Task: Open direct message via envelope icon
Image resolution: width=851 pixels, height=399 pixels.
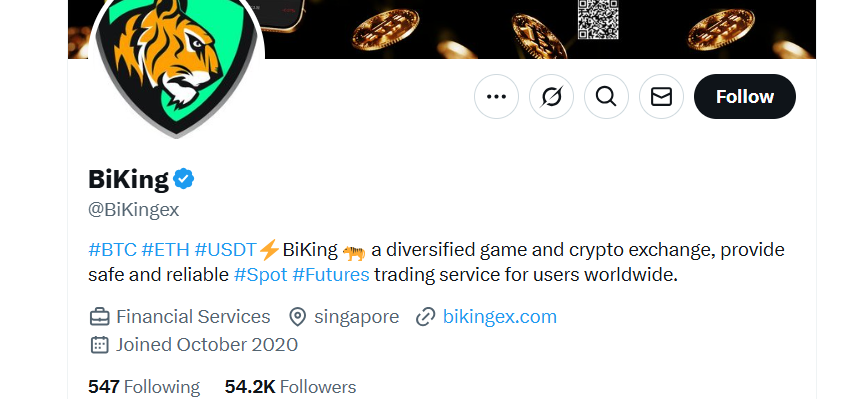Action: 661,97
